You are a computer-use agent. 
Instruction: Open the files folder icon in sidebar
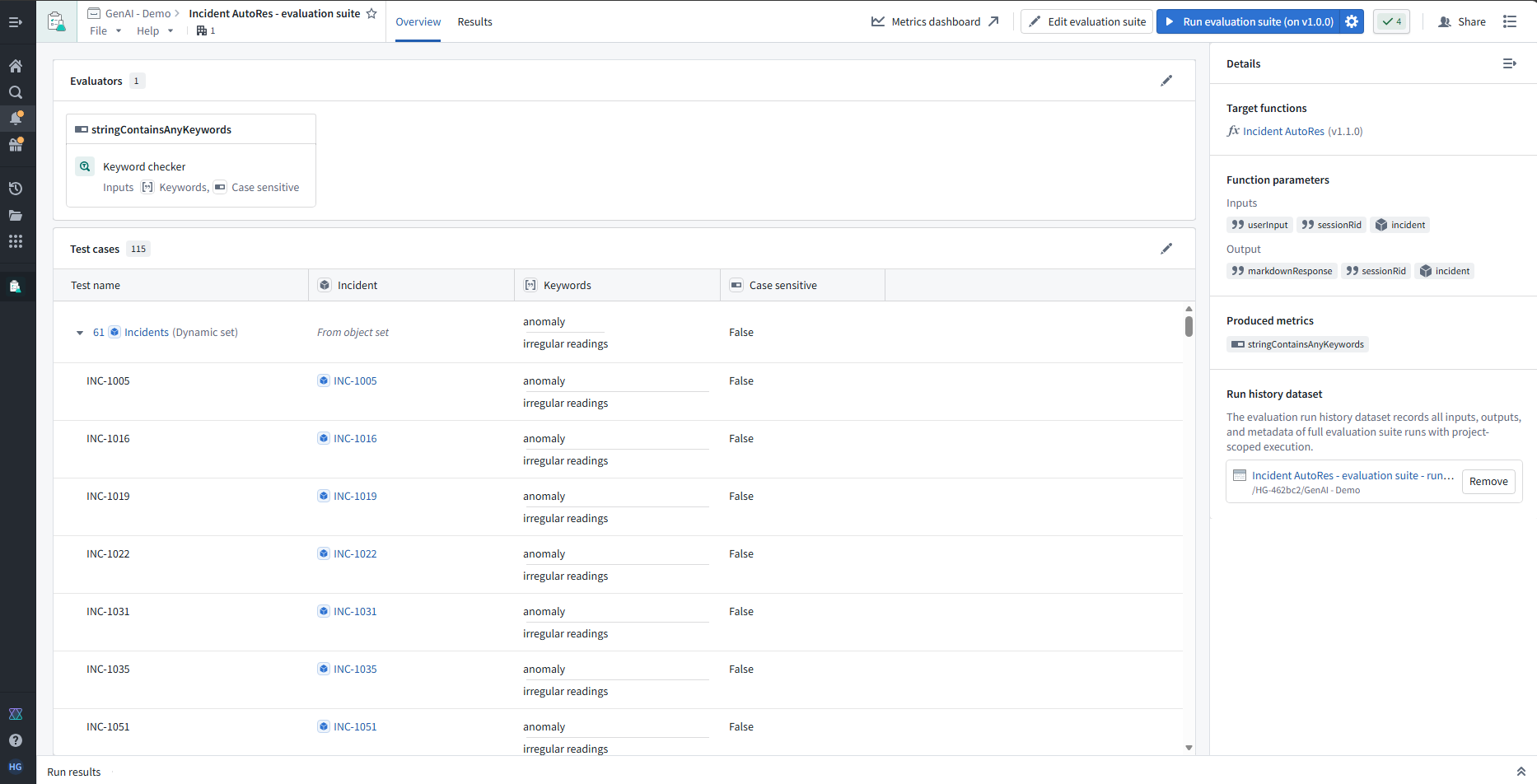pyautogui.click(x=15, y=215)
